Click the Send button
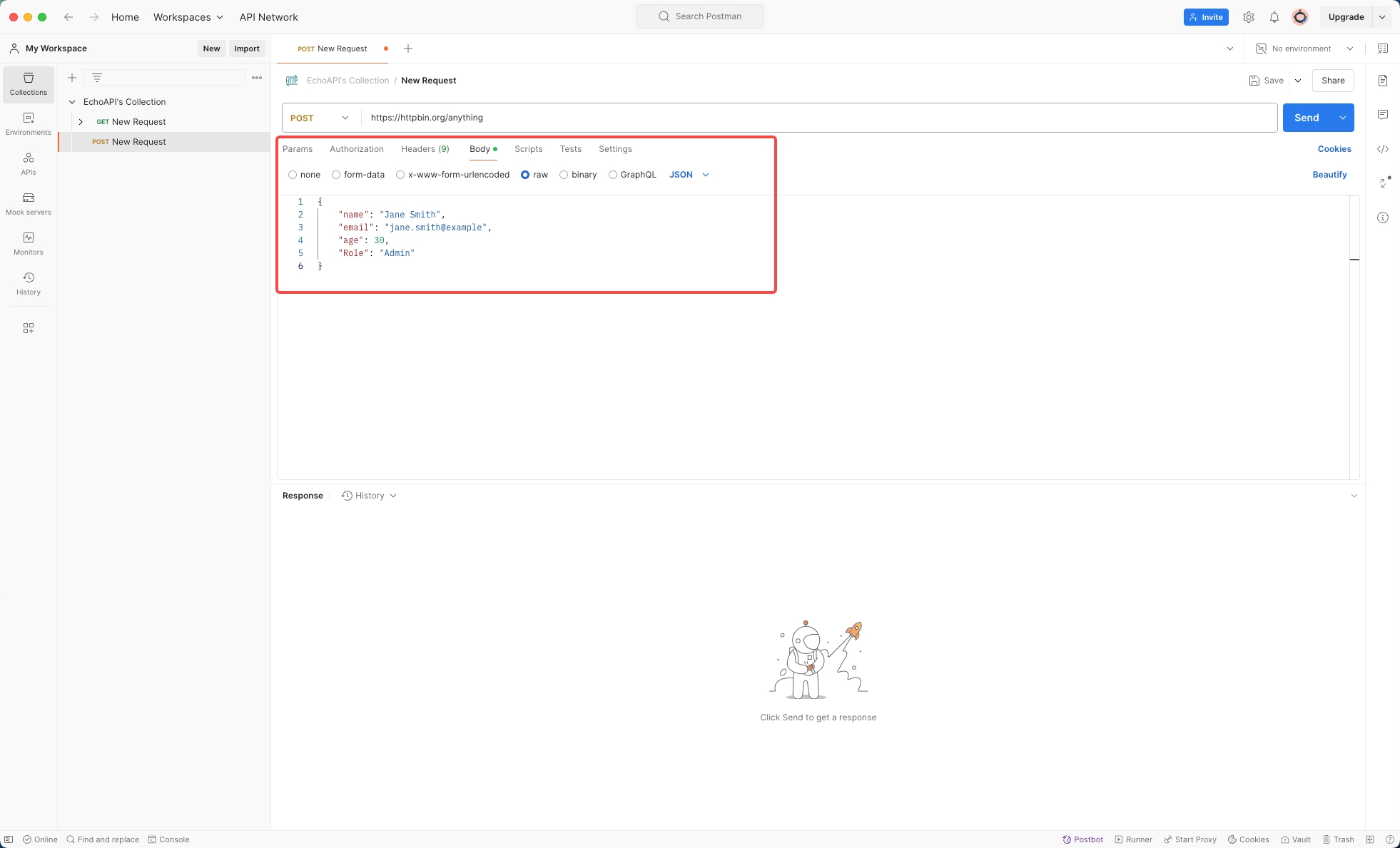This screenshot has height=848, width=1400. click(x=1306, y=117)
